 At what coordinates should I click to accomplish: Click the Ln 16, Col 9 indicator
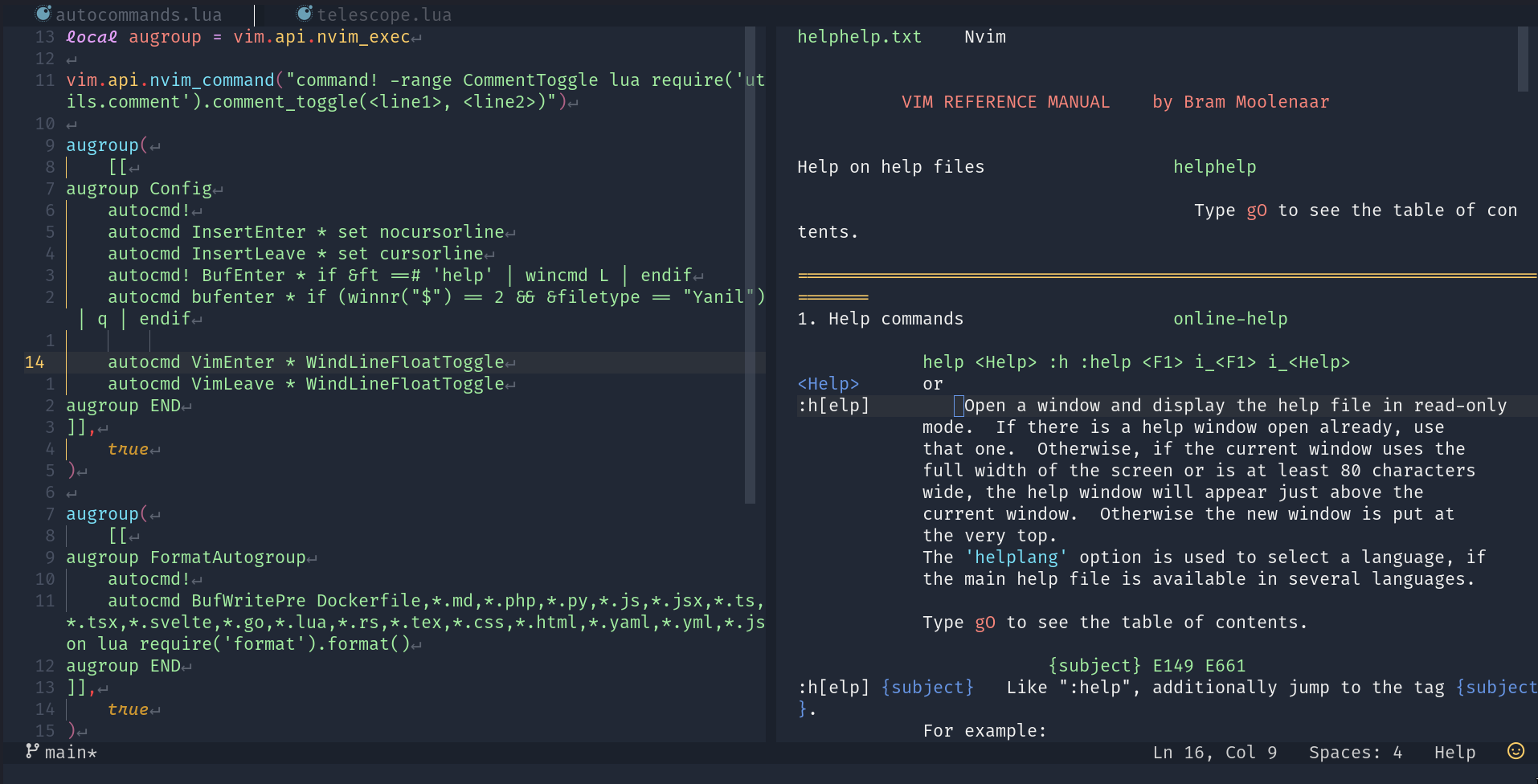coord(1214,753)
